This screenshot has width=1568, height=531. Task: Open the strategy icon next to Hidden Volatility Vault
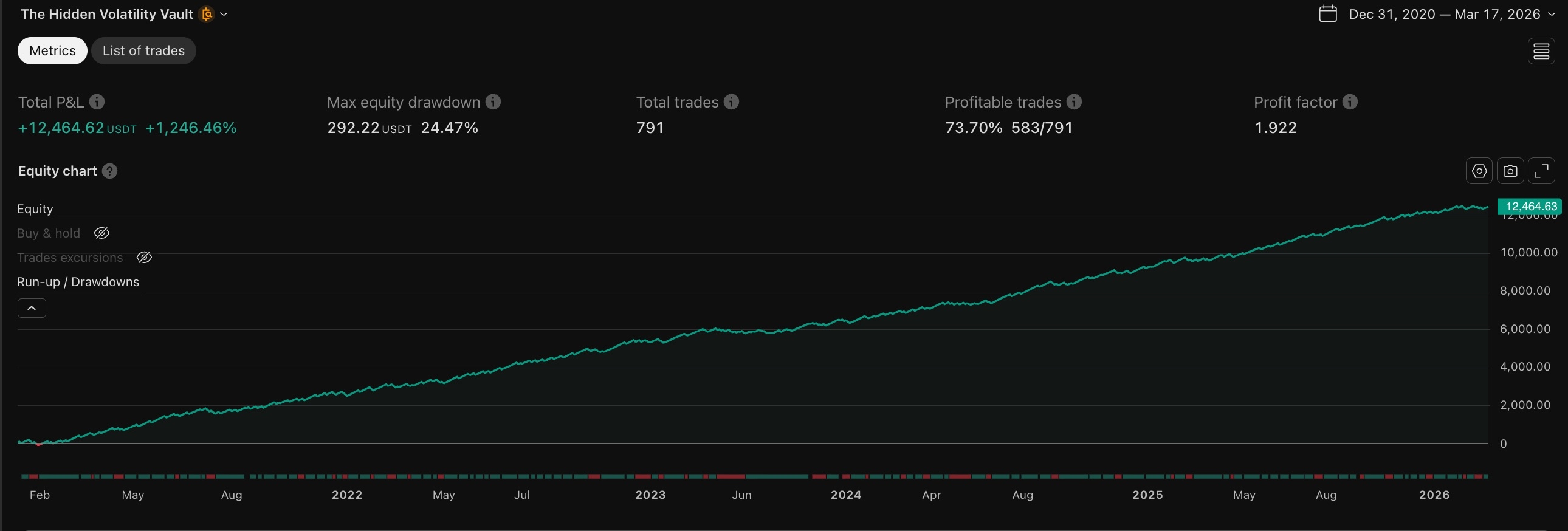(207, 14)
